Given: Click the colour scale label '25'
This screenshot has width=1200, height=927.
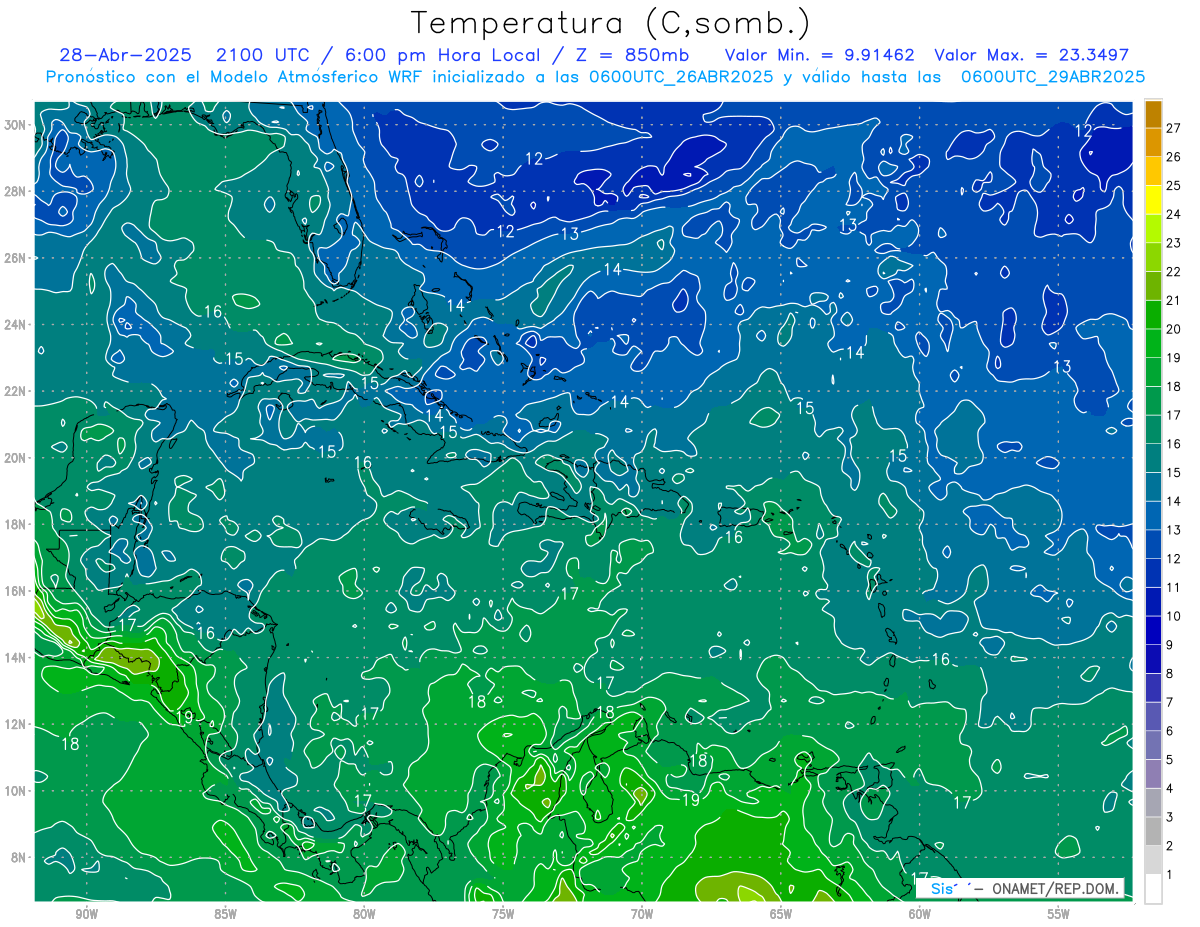Looking at the screenshot, I should pos(1173,185).
